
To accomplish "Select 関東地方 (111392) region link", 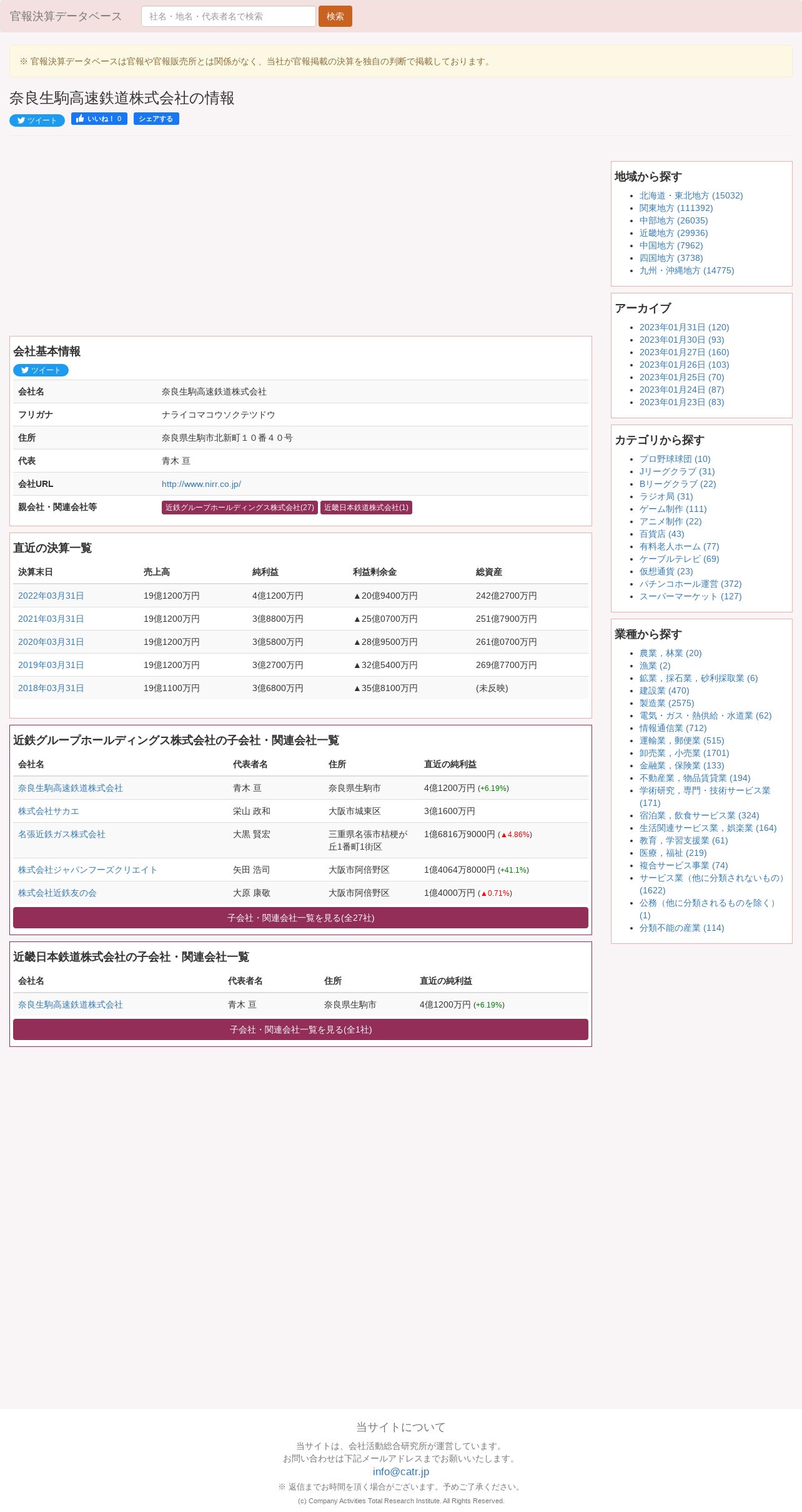I will click(676, 208).
